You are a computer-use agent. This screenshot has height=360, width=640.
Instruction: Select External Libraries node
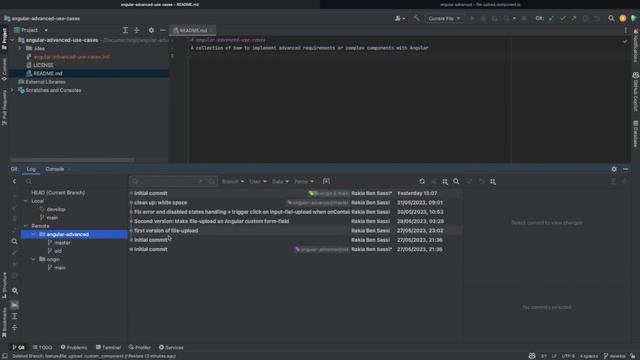tap(45, 82)
